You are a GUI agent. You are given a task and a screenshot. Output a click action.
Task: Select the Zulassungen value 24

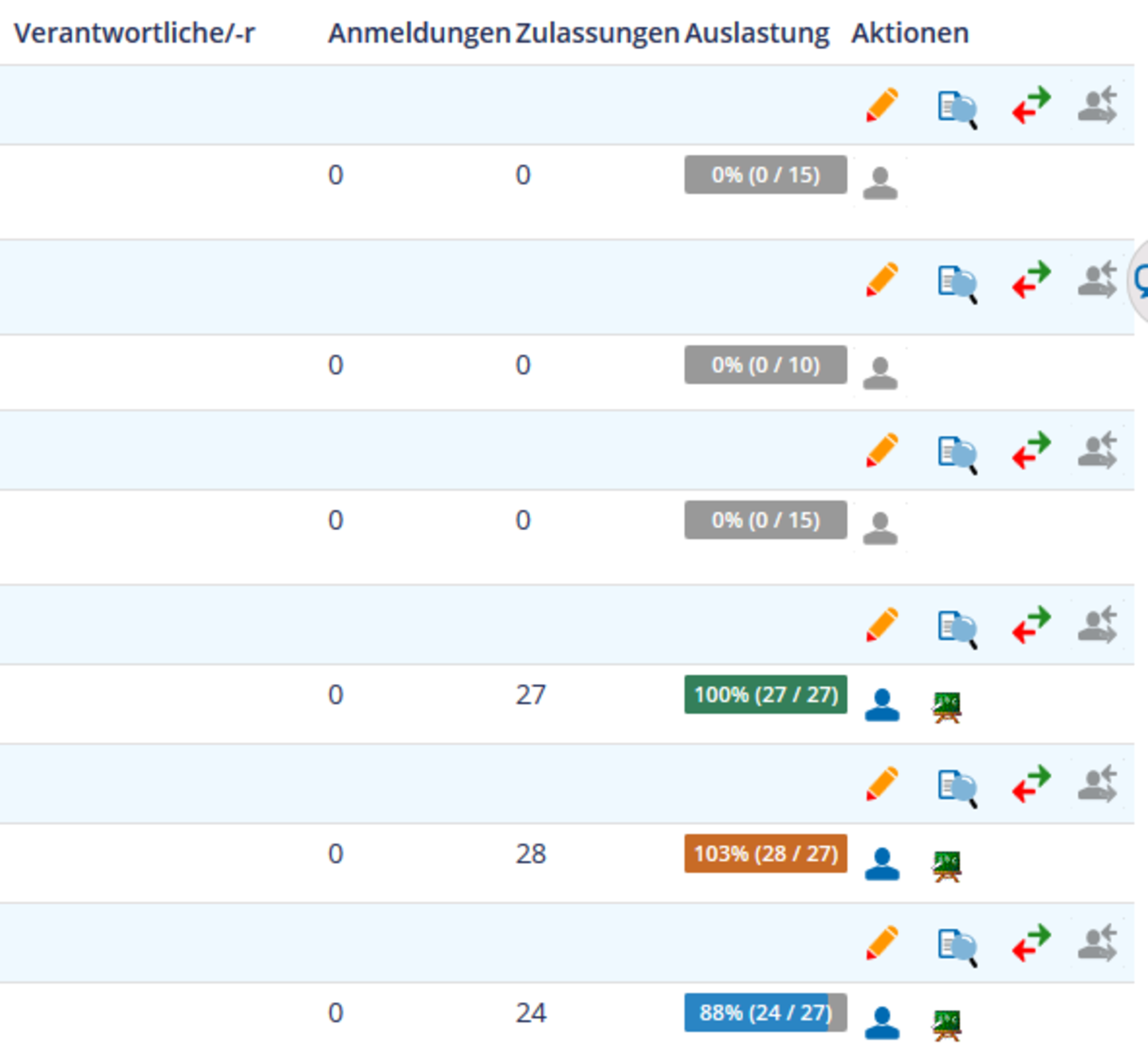coord(531,1012)
